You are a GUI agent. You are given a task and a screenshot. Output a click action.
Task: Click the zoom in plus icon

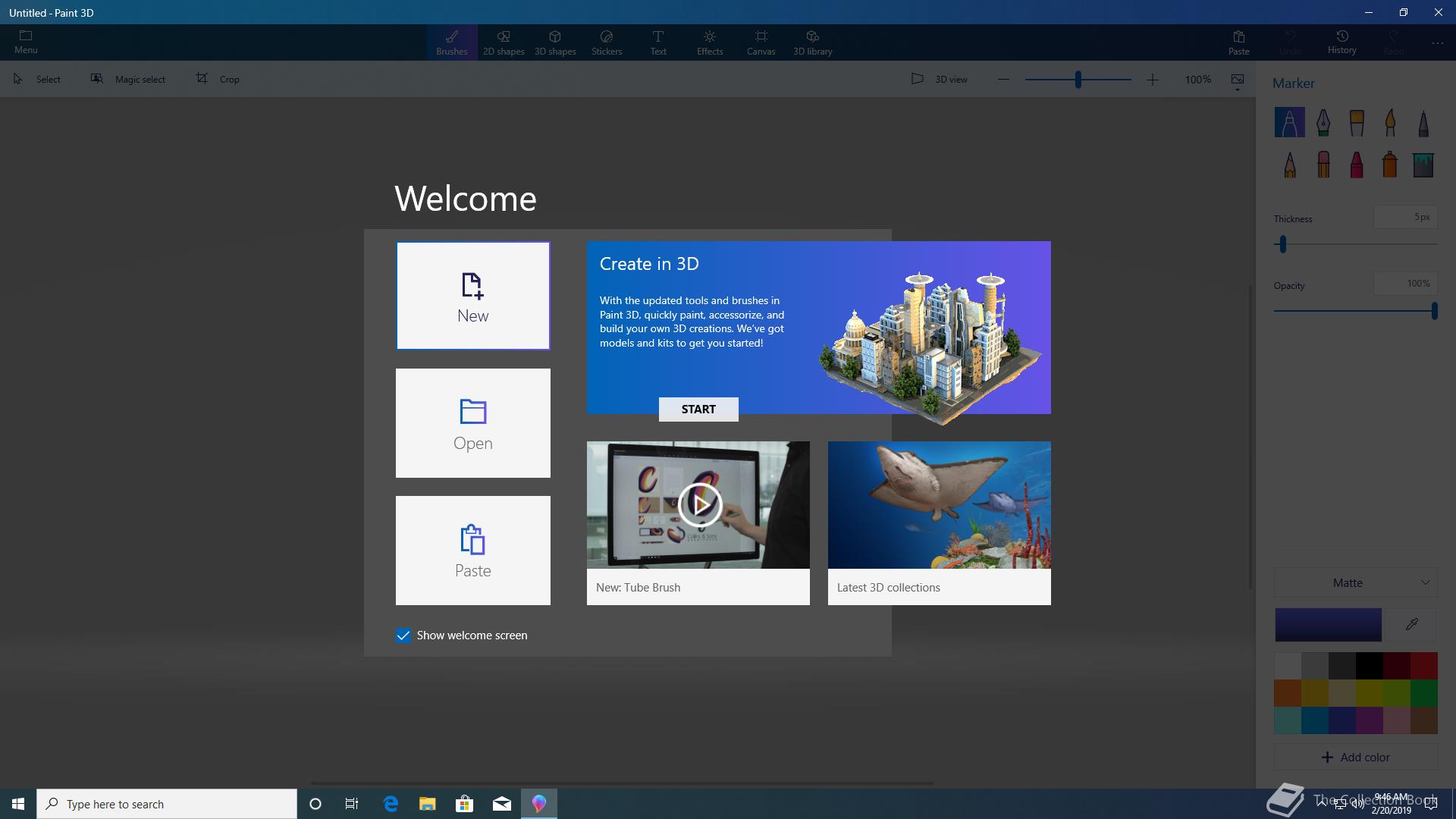click(x=1152, y=79)
